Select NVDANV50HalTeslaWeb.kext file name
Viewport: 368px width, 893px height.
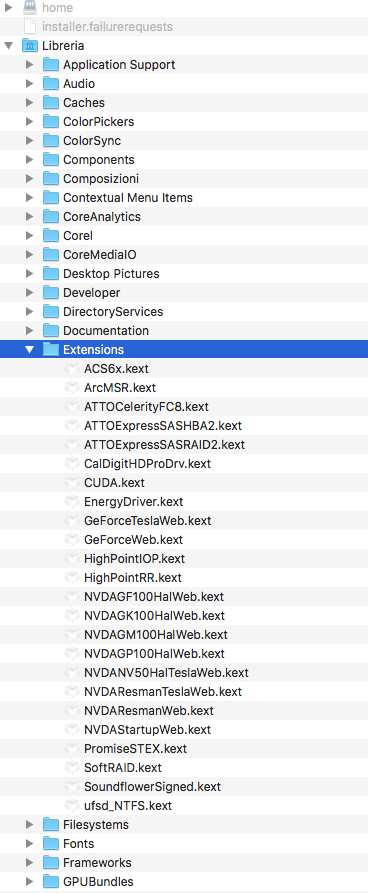[x=166, y=673]
